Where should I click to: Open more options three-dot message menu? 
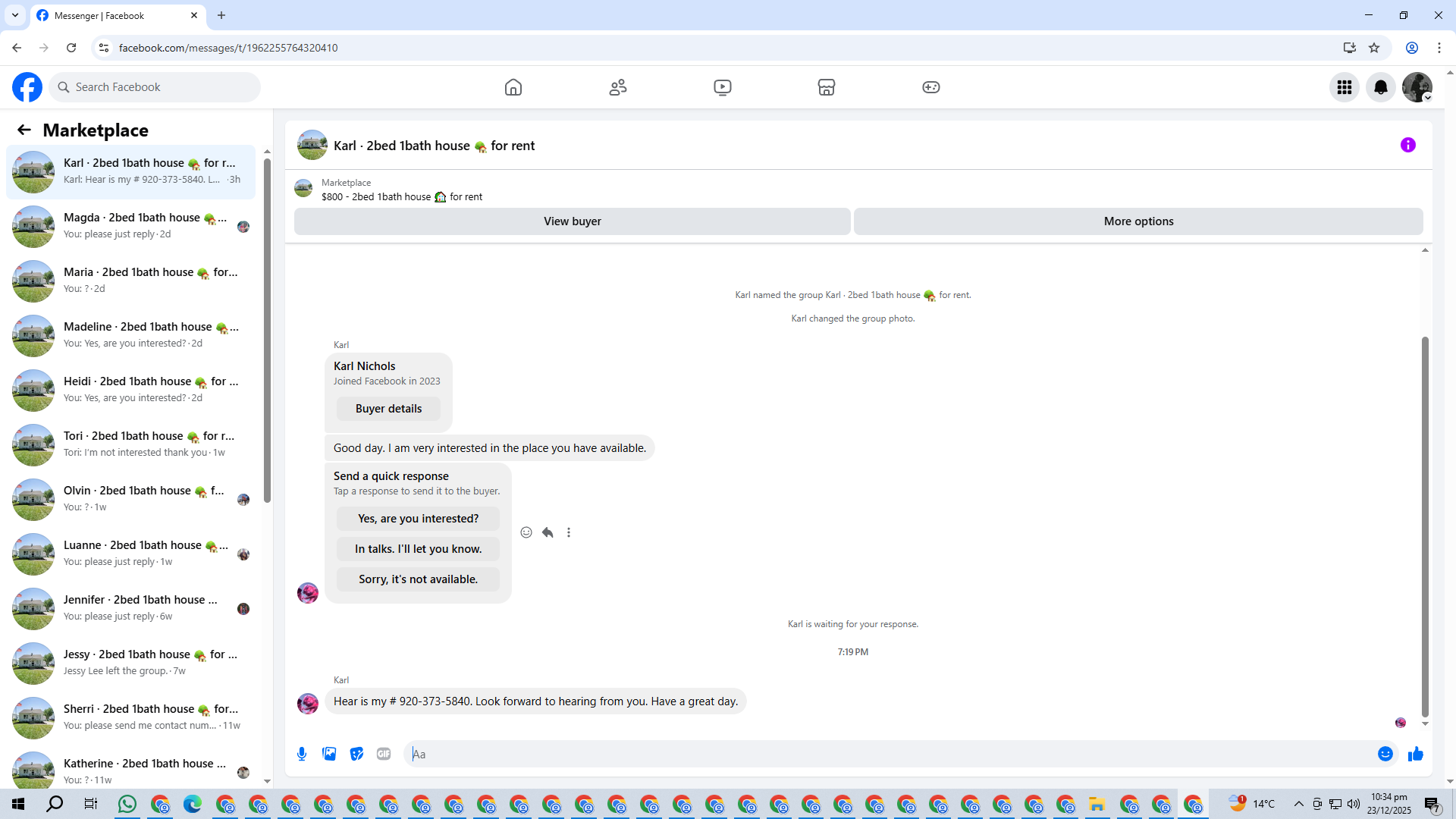pyautogui.click(x=569, y=532)
